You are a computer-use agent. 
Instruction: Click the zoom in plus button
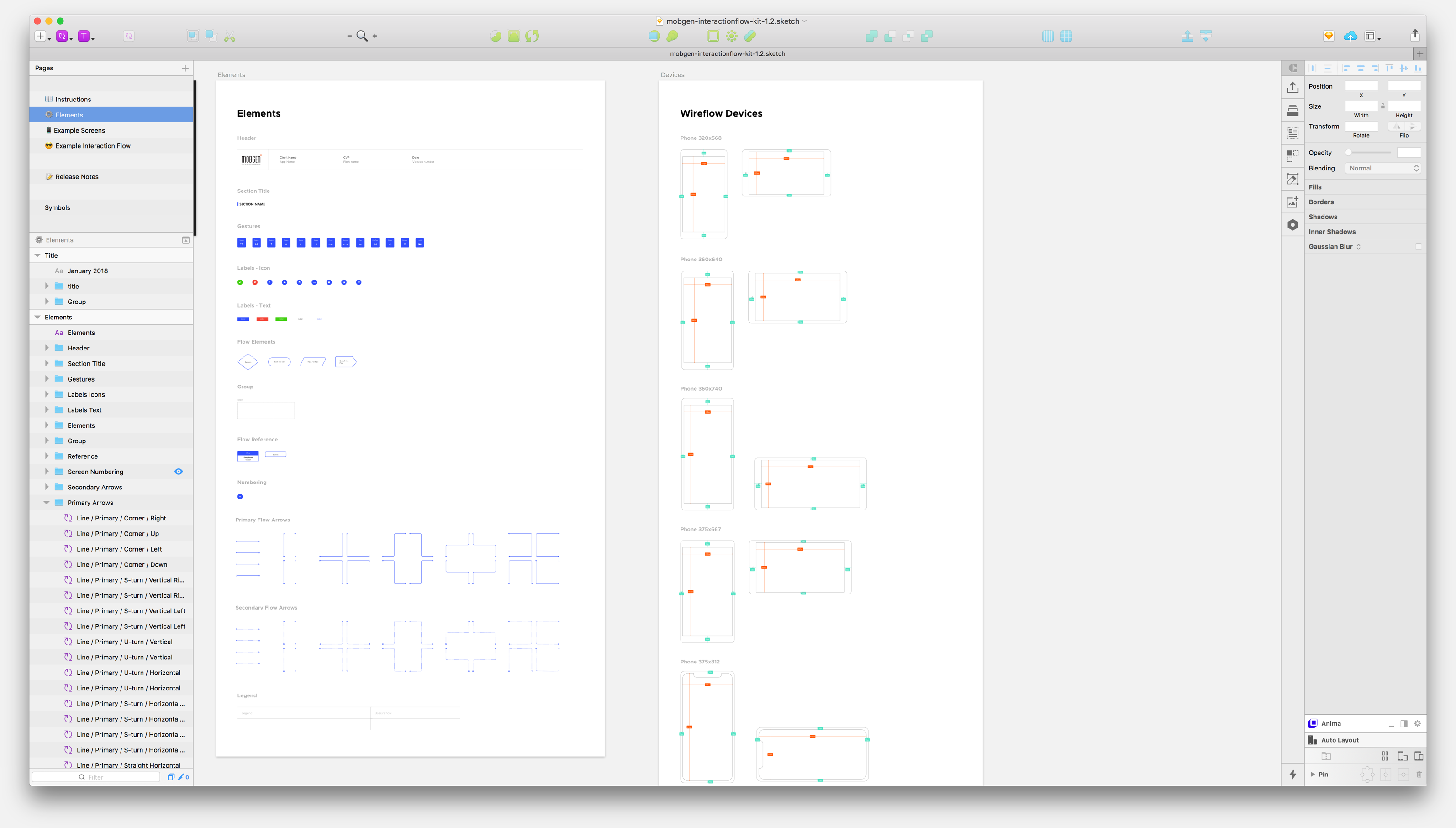click(x=375, y=35)
